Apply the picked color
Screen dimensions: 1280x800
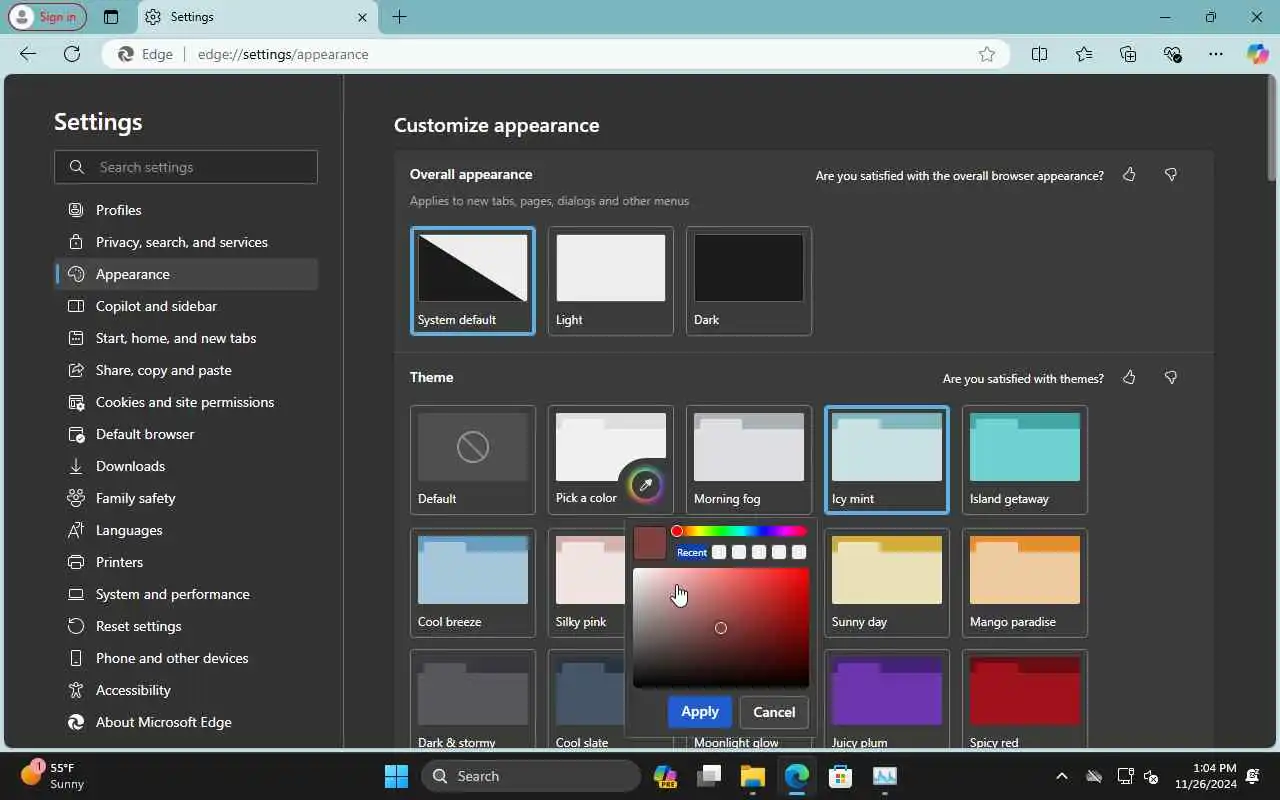pyautogui.click(x=700, y=712)
